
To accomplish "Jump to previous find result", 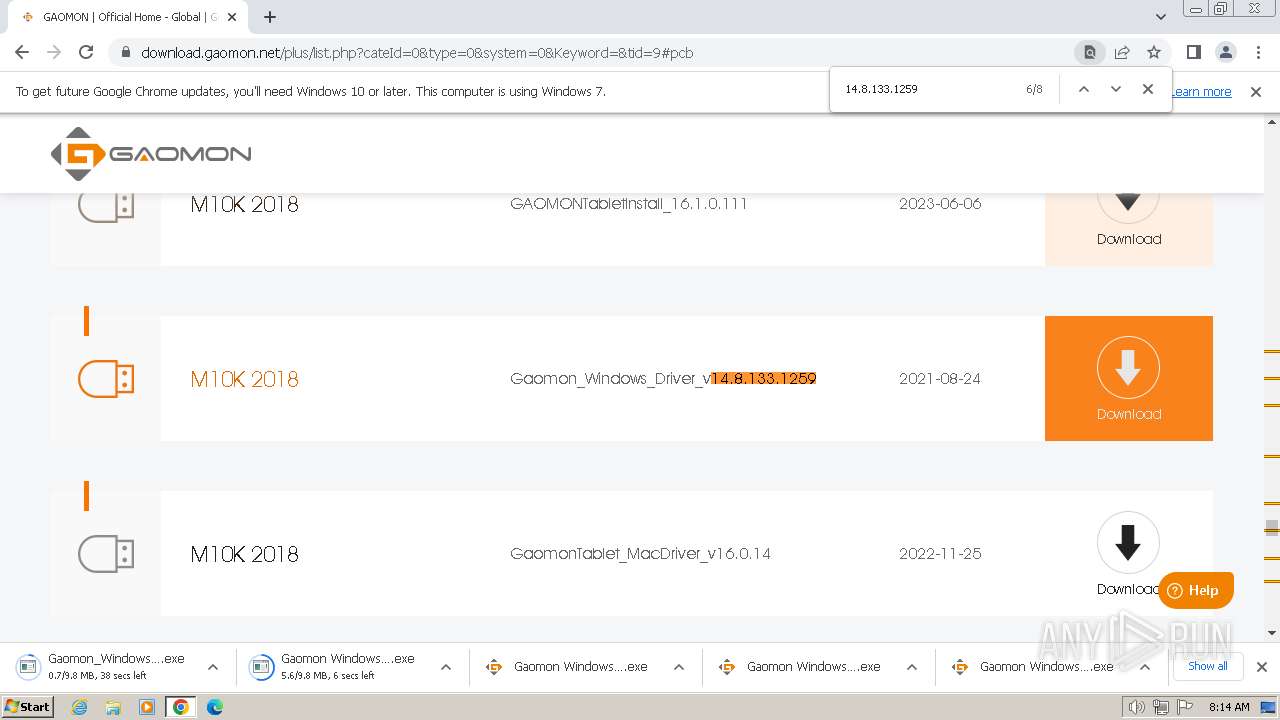I will coord(1083,89).
